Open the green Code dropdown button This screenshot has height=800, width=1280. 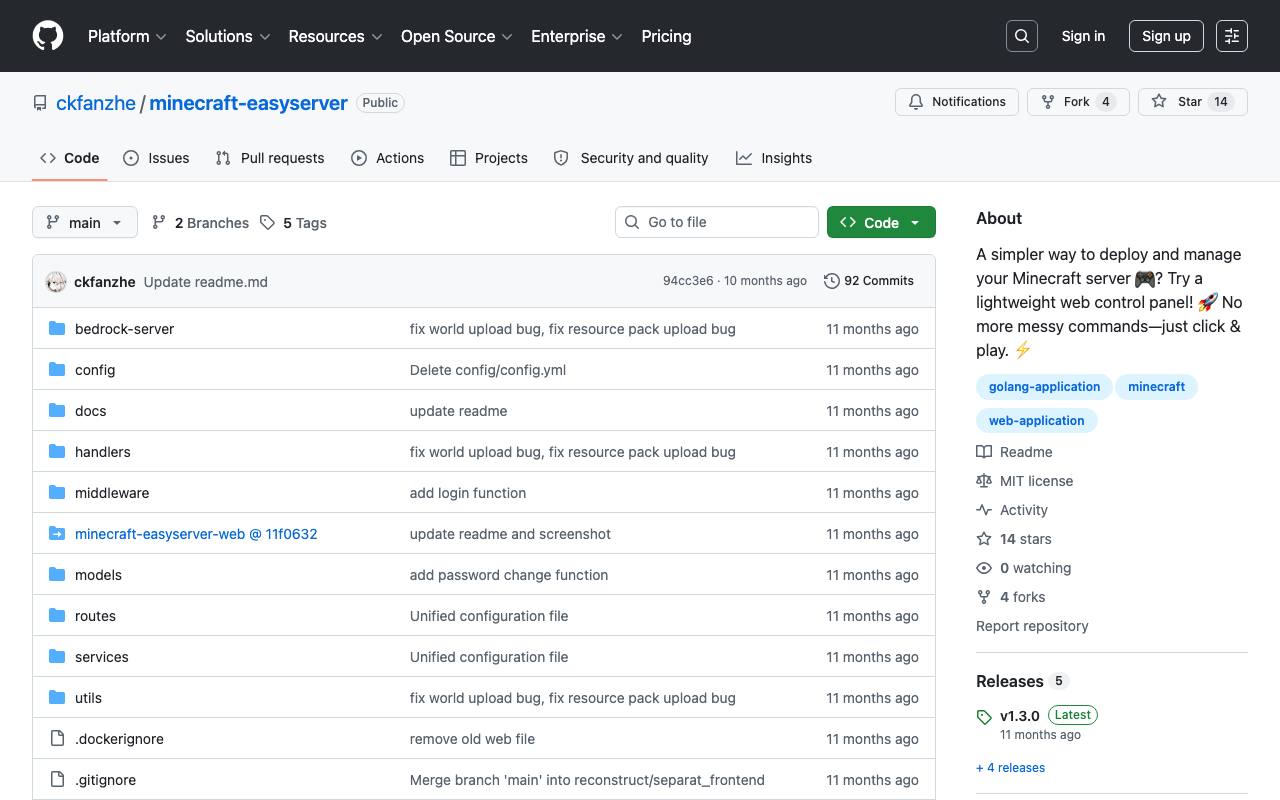click(881, 223)
